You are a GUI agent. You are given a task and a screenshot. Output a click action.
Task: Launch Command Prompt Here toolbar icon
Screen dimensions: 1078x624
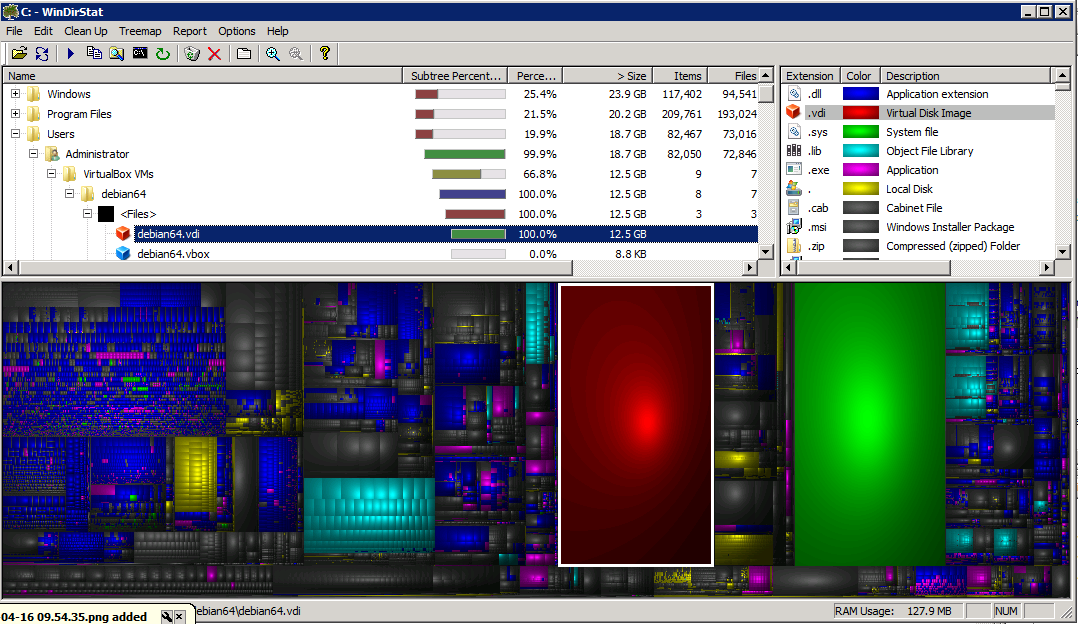pyautogui.click(x=140, y=54)
